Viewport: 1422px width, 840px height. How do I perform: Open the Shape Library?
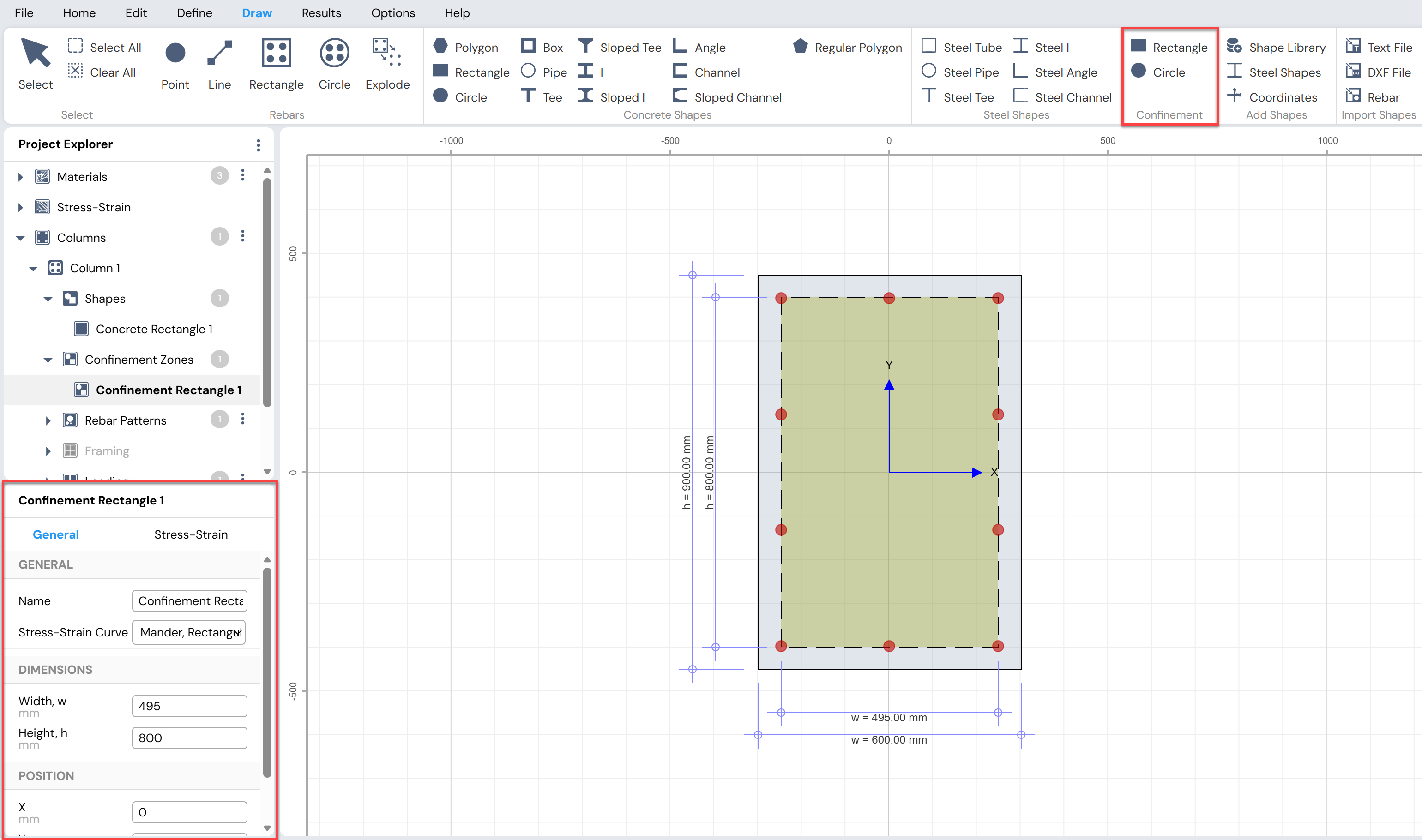[1277, 47]
